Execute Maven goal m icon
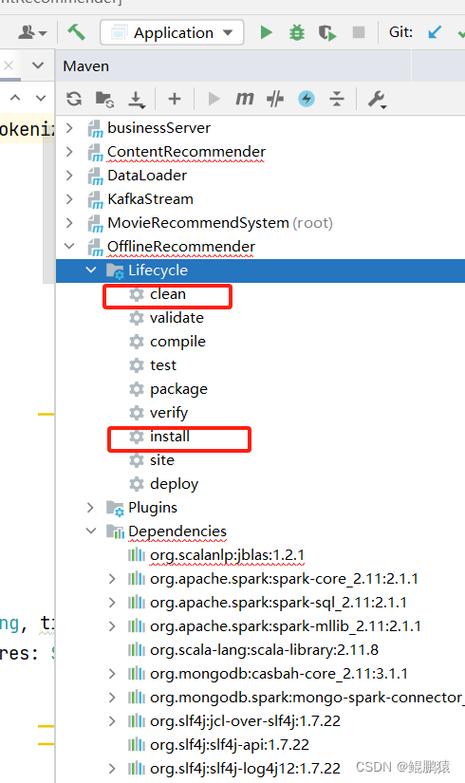465x783 pixels. coord(244,98)
